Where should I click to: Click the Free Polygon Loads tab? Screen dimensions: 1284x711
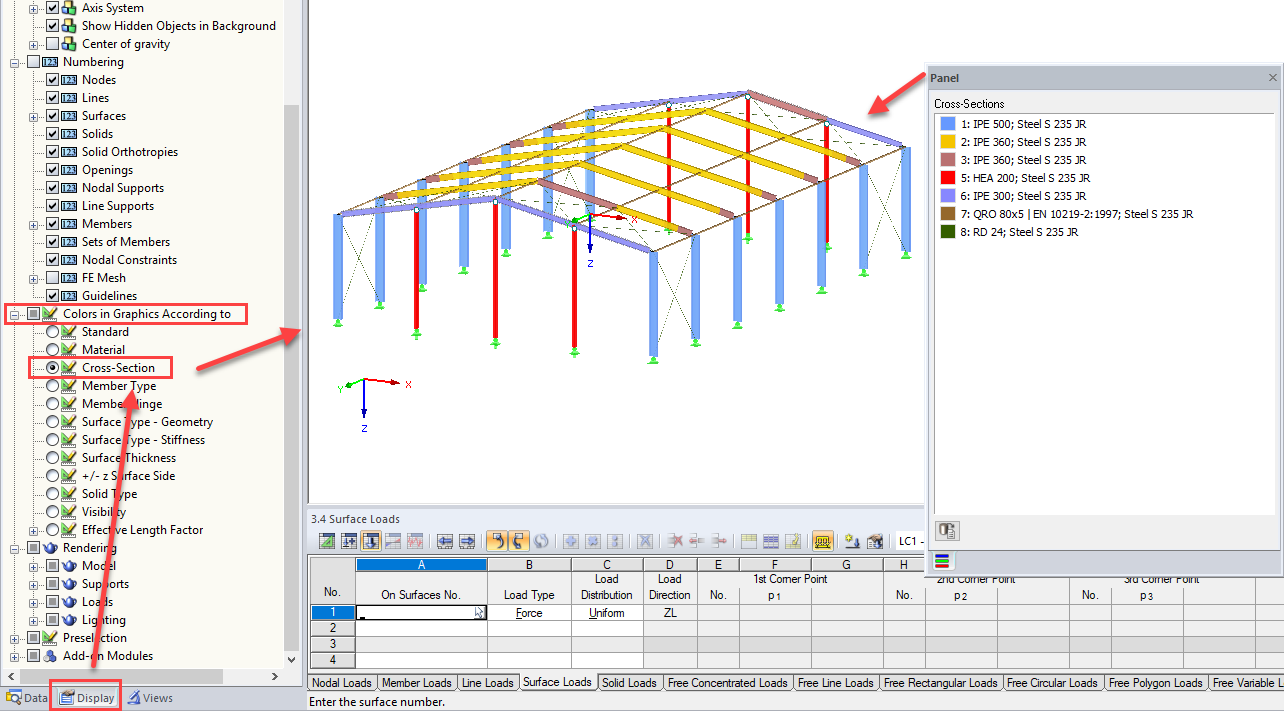(1155, 683)
